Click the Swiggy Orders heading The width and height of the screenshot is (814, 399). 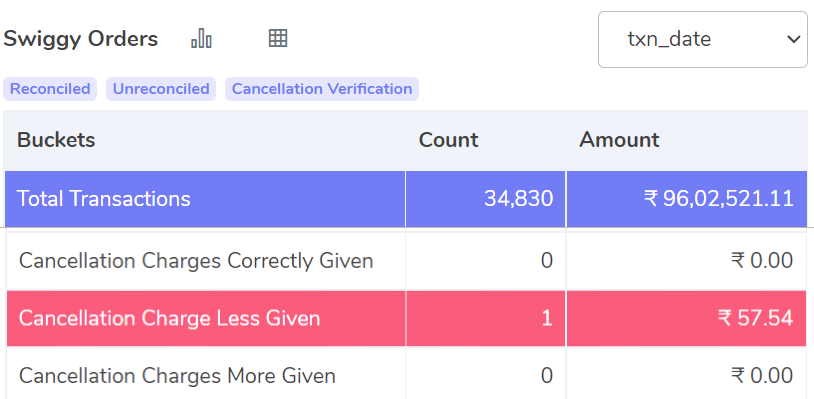80,39
